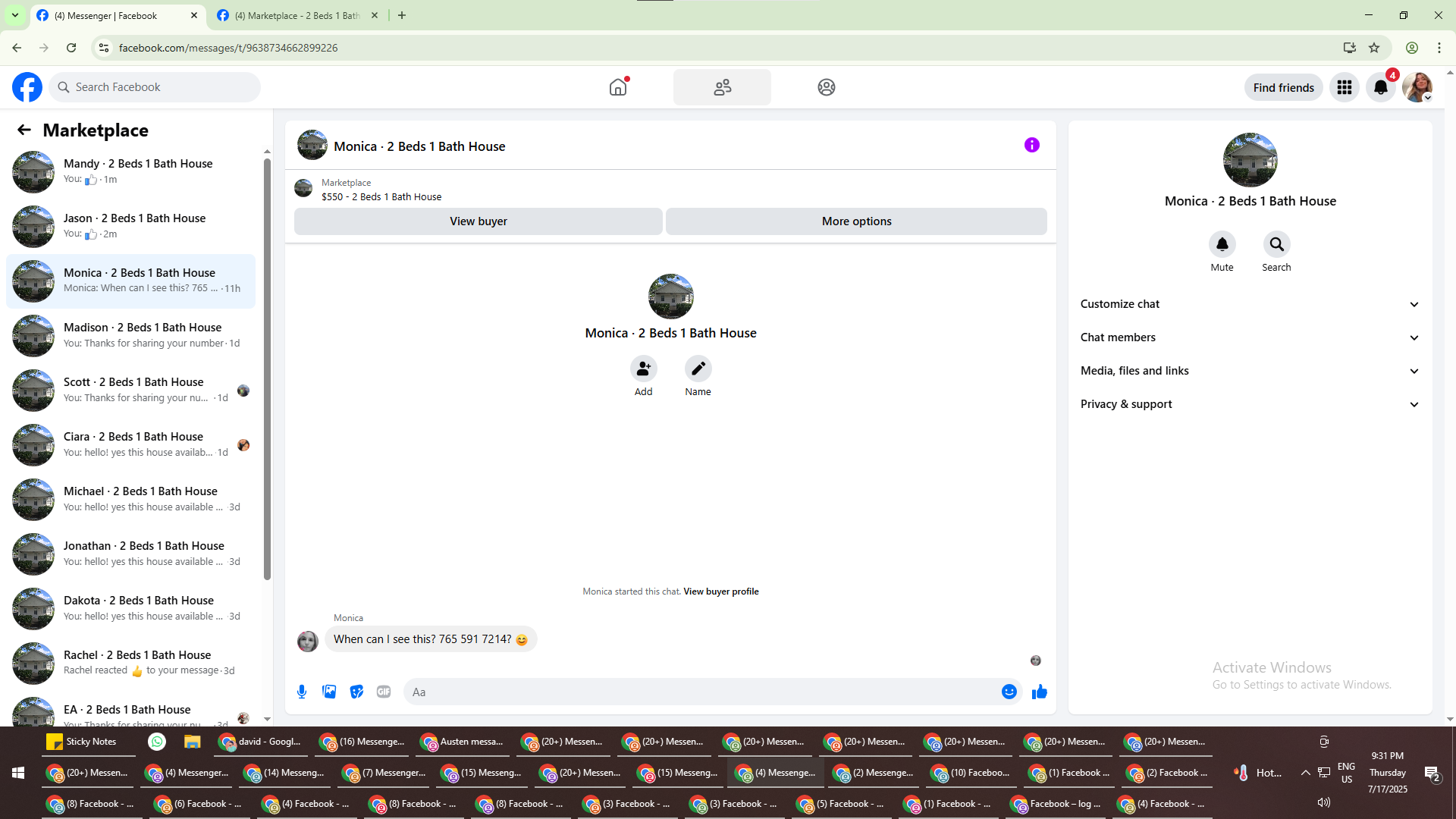Expand the Privacy & support section
This screenshot has width=1456, height=819.
pyautogui.click(x=1250, y=404)
